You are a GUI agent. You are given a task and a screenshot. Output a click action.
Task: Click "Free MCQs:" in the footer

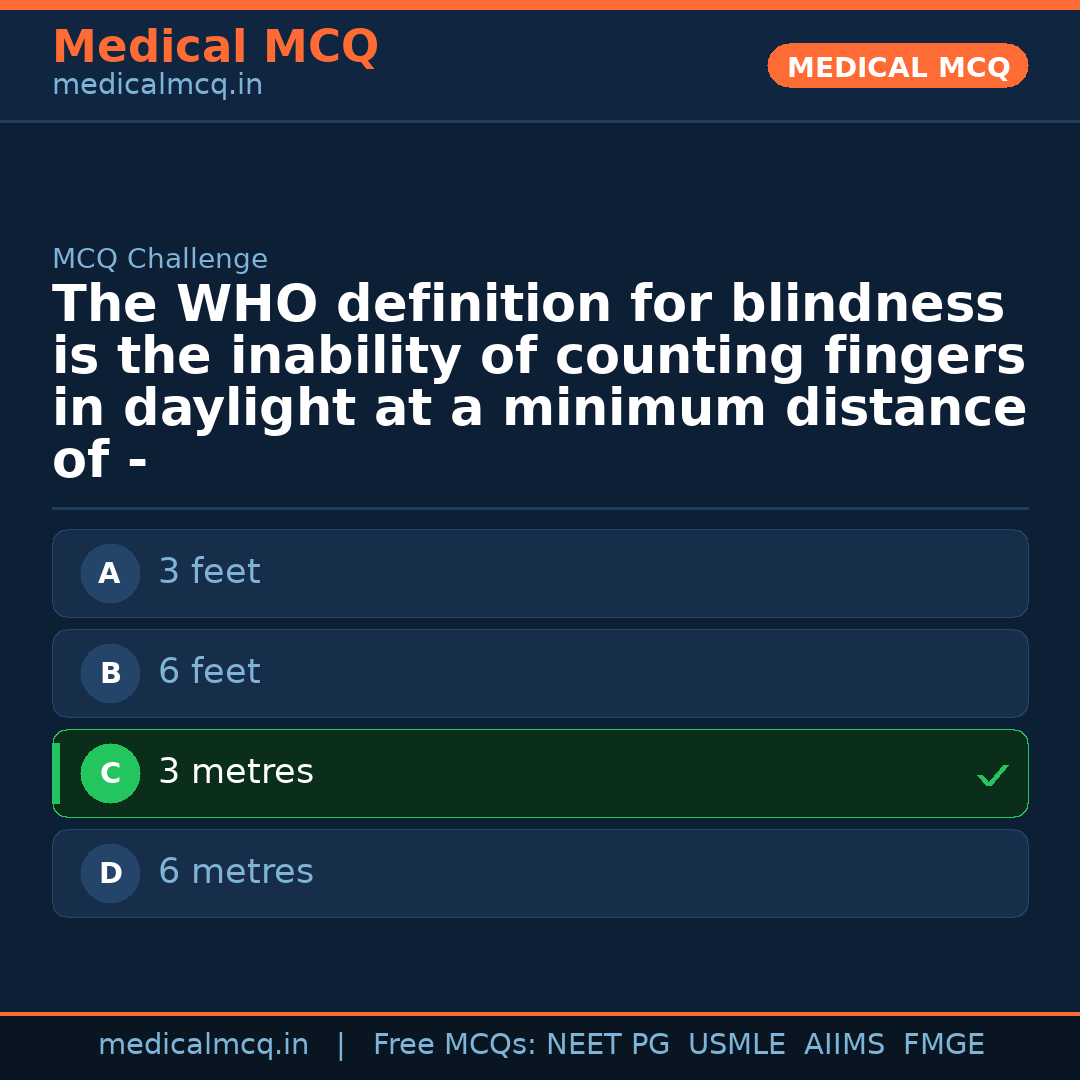[454, 1045]
